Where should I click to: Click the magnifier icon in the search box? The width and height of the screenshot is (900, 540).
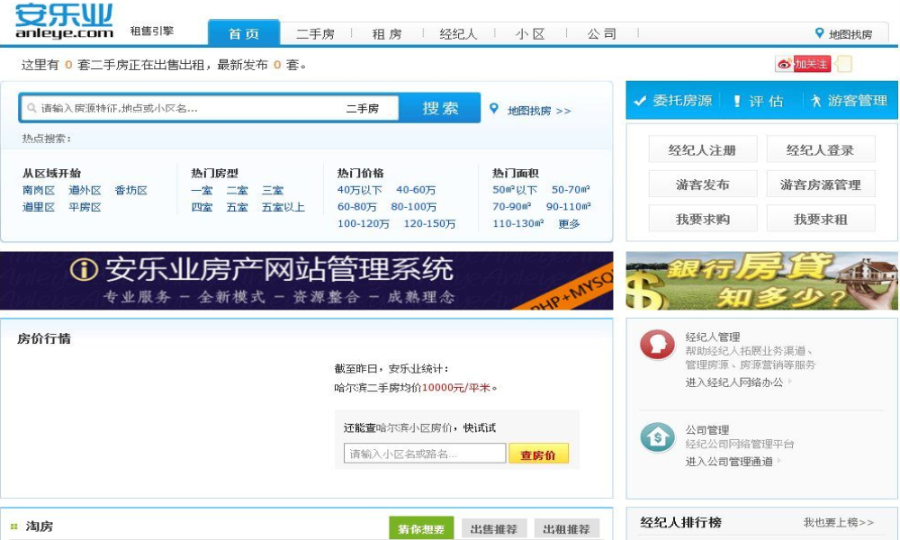(x=32, y=108)
